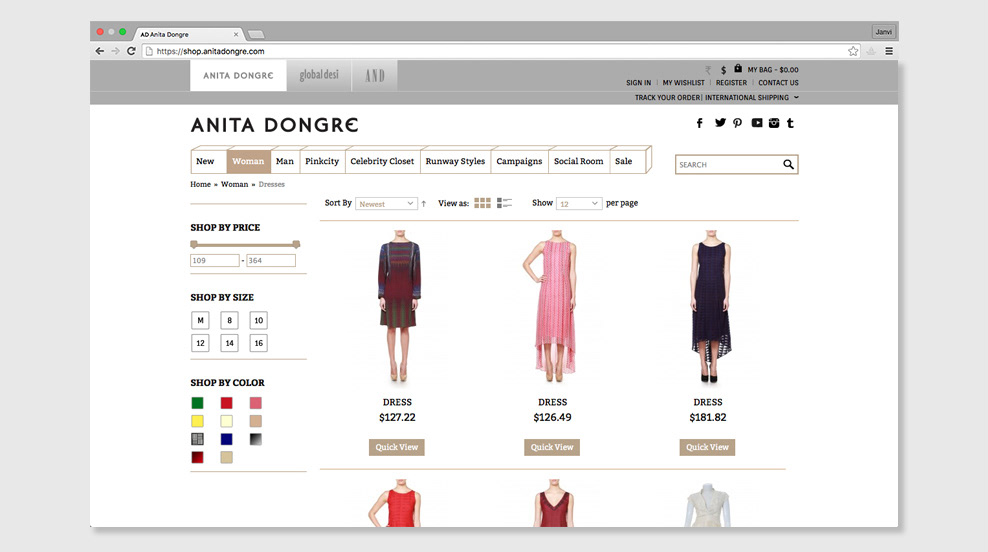Screen dimensions: 988x552
Task: Filter by size M
Action: tap(200, 320)
